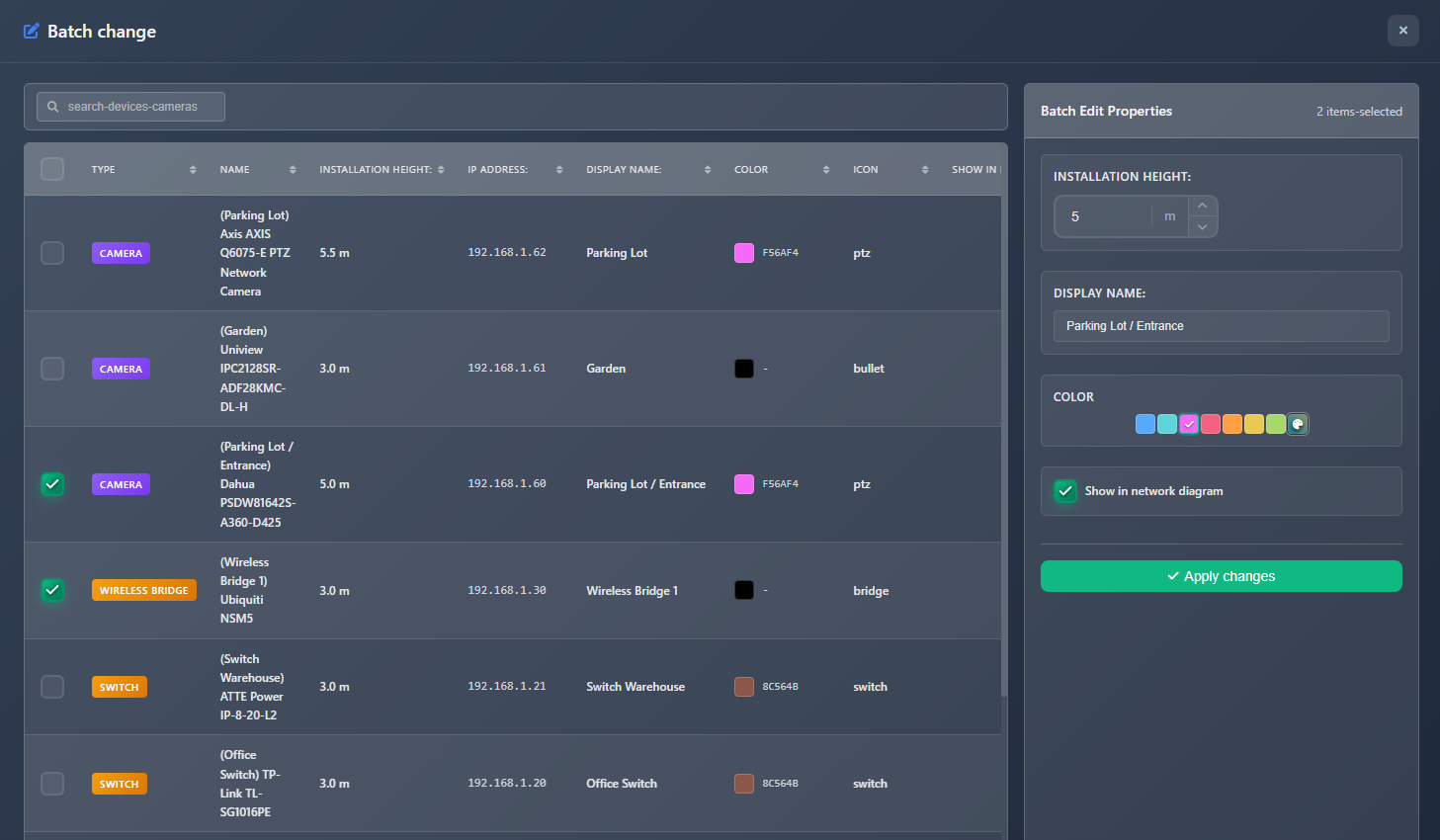Sort by the ICON column sort arrows

(x=924, y=169)
